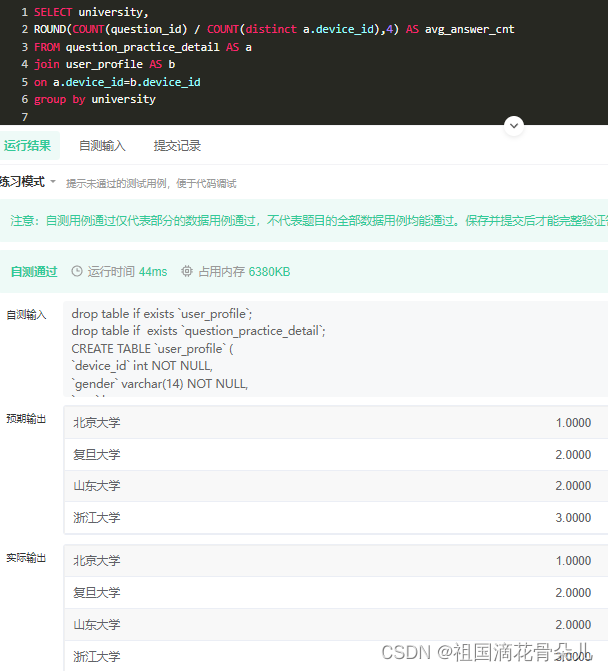Select 北京大学 row in 实际输出
The height and width of the screenshot is (671, 608).
[336, 561]
